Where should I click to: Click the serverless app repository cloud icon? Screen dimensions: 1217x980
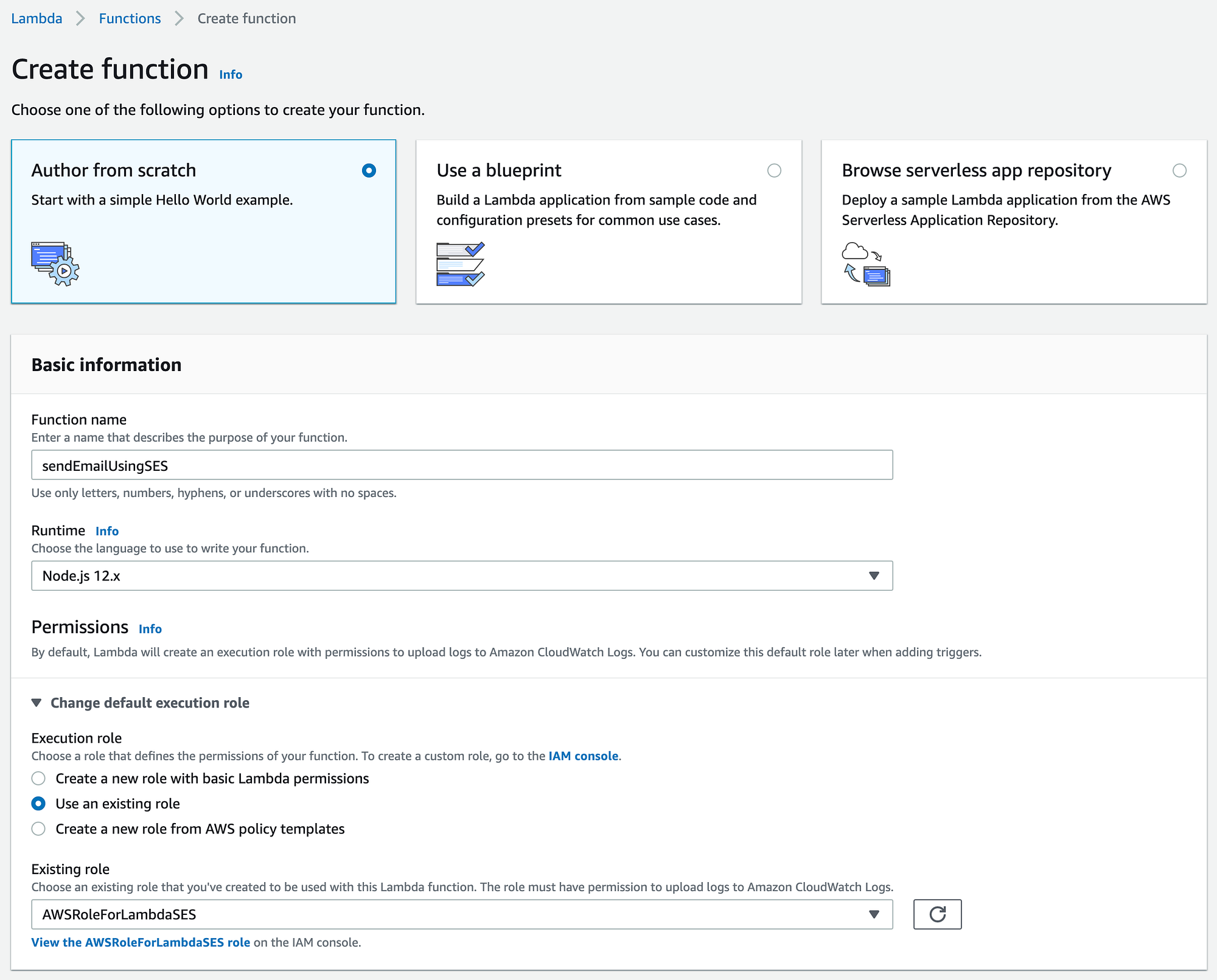865,263
